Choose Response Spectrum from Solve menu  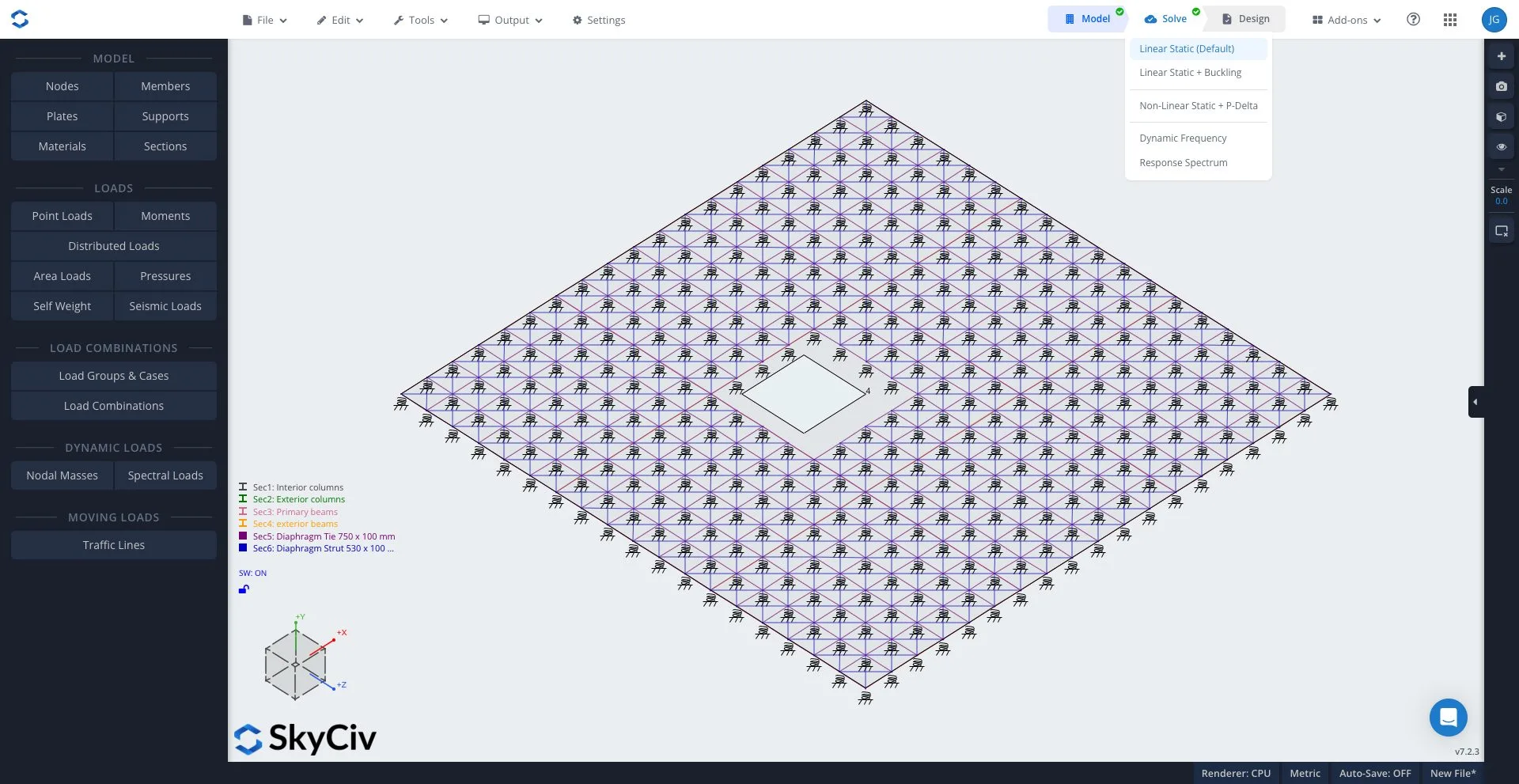1183,163
